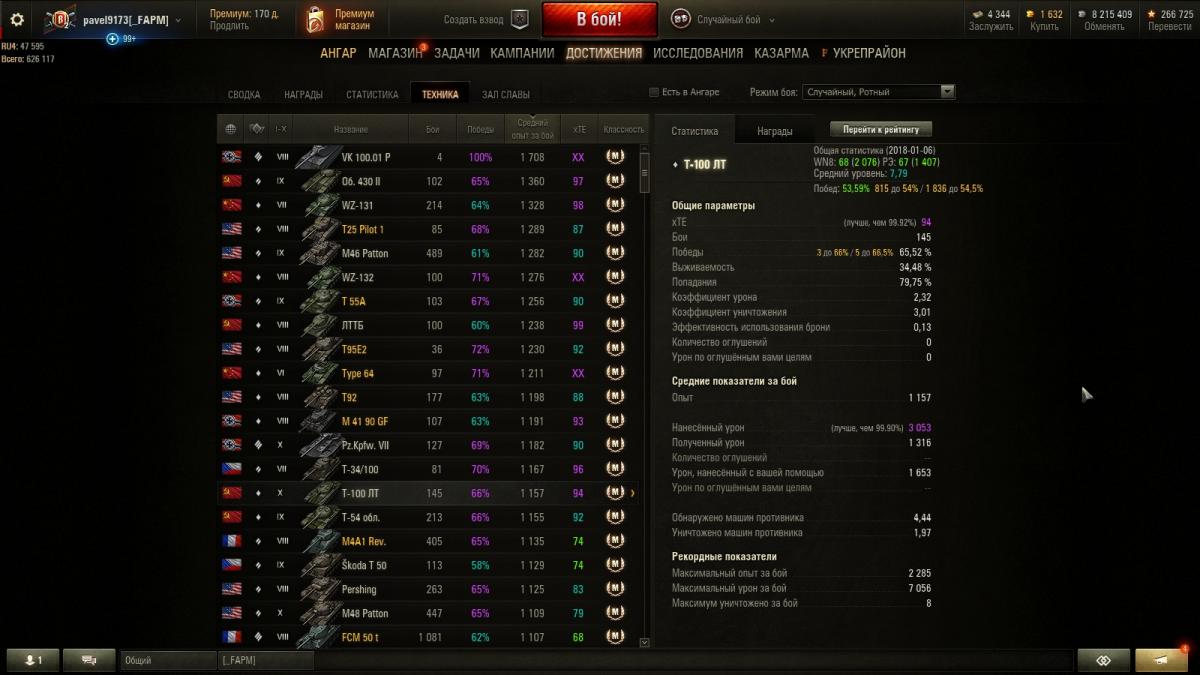Open the settings gear menu
1200x675 pixels.
coord(17,19)
